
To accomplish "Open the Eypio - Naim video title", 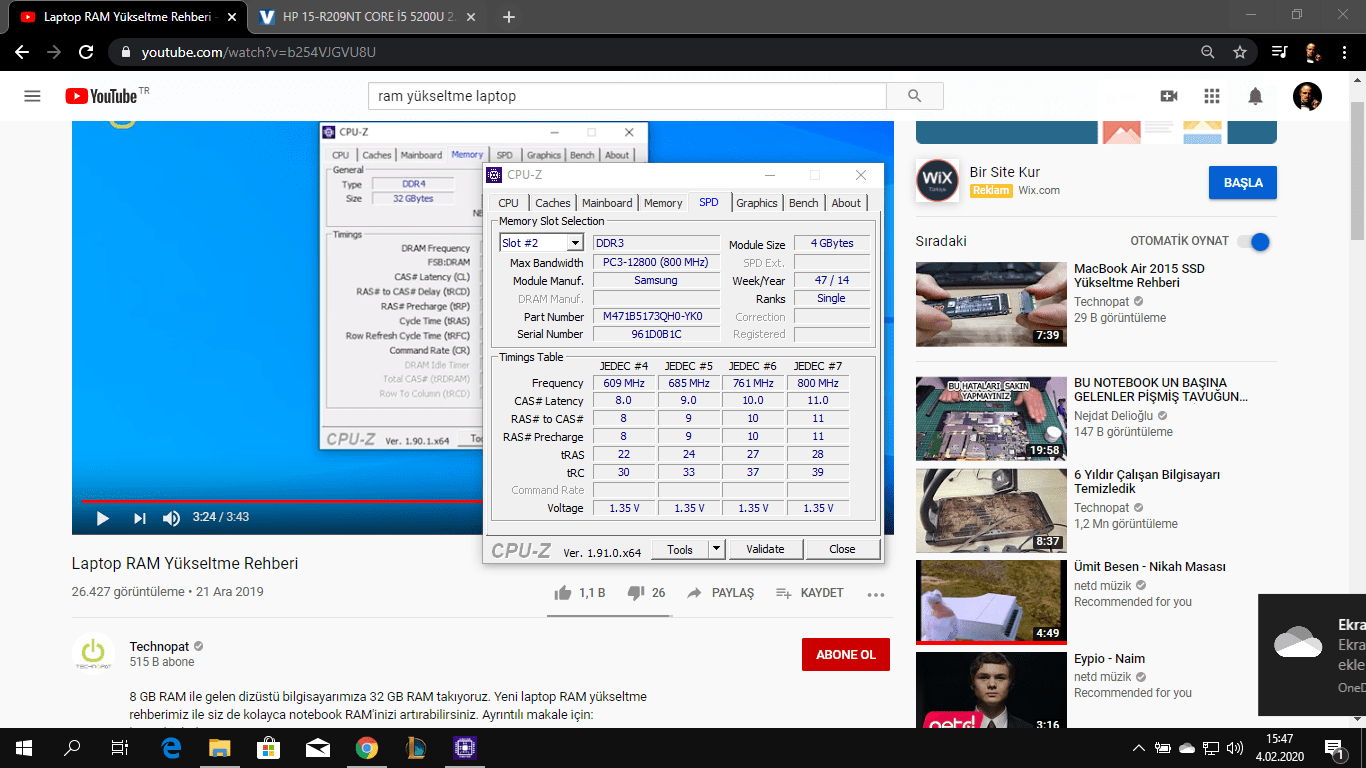I will point(1110,659).
